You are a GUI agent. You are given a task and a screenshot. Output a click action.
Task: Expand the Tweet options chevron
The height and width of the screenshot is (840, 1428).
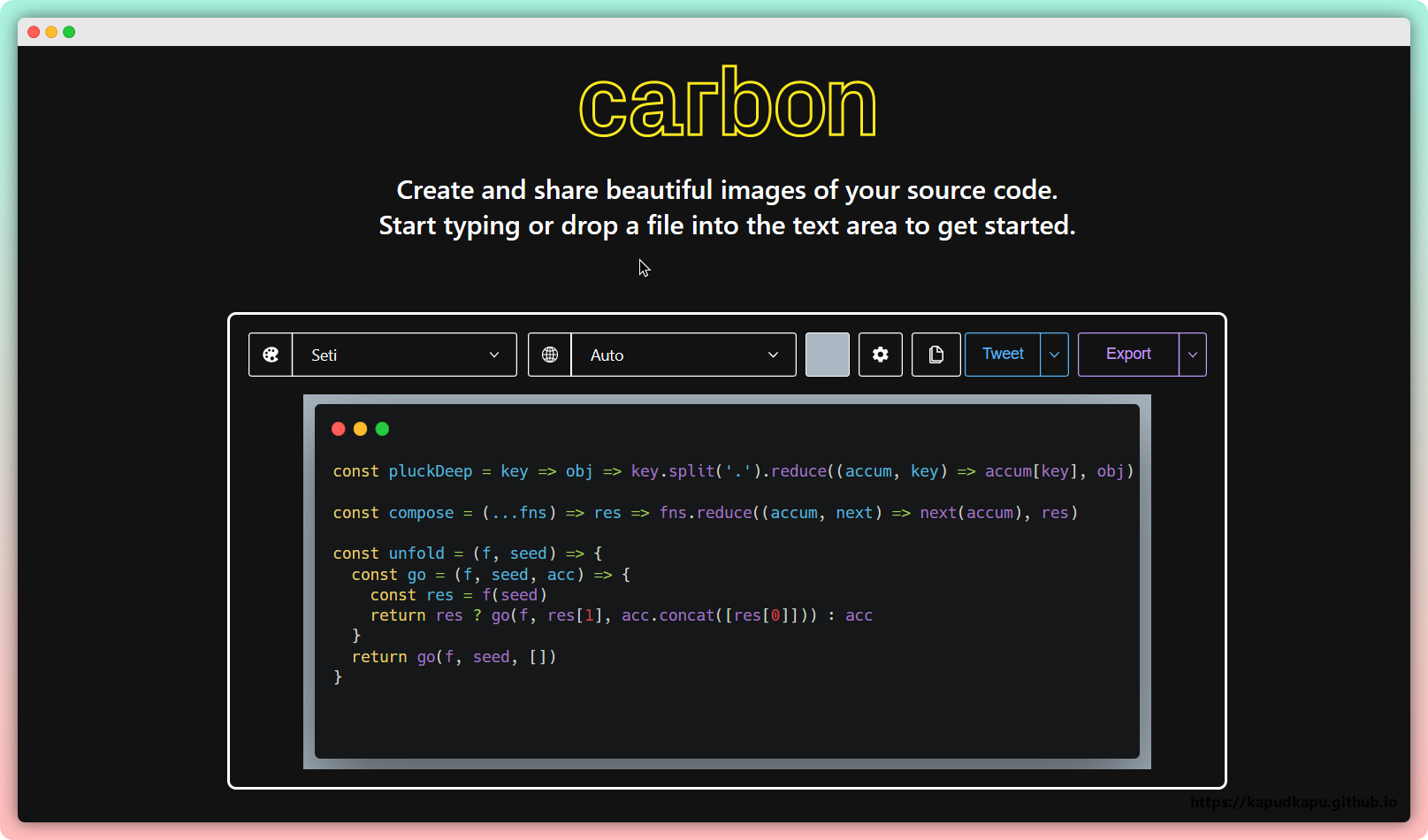click(1055, 355)
